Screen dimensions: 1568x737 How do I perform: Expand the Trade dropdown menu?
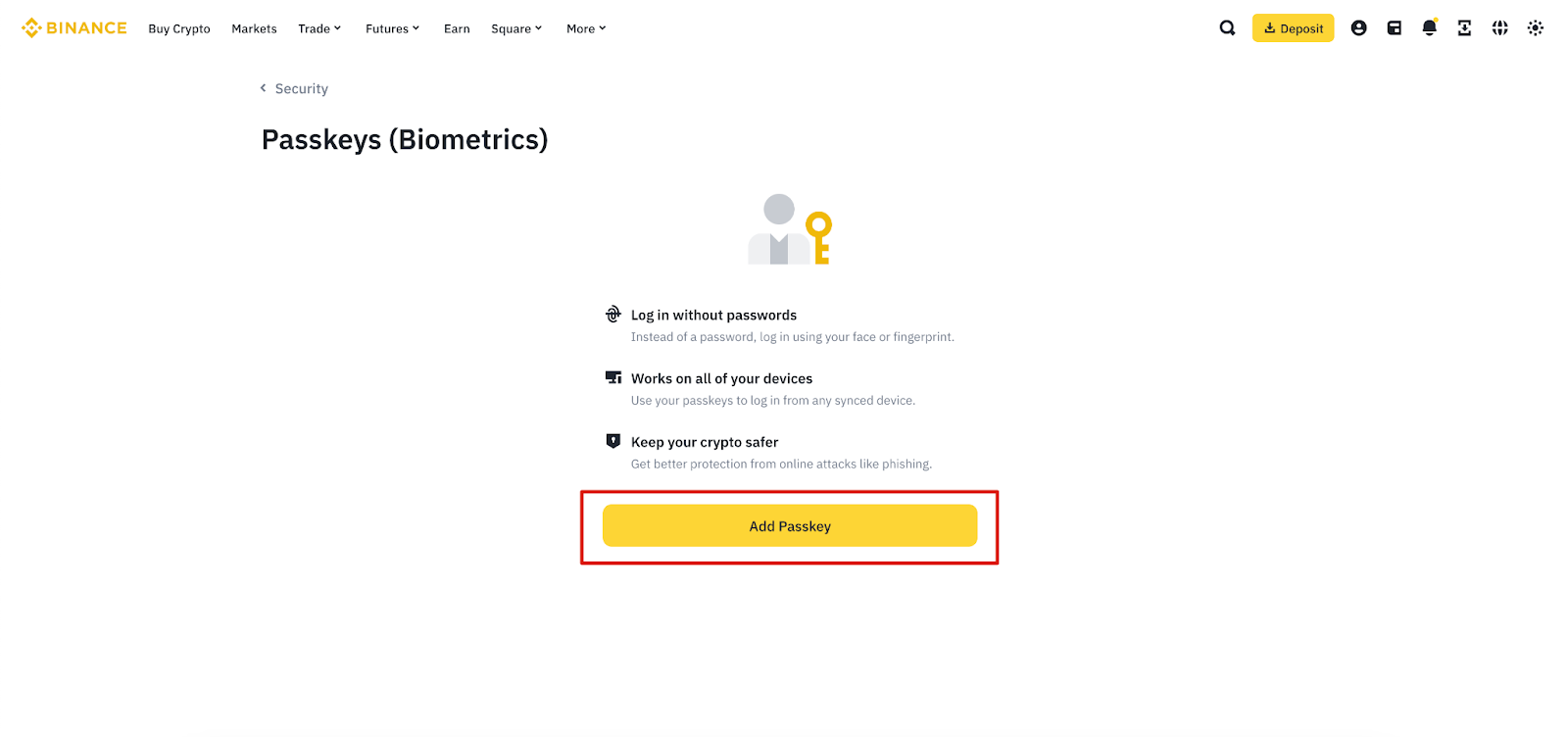pyautogui.click(x=319, y=28)
